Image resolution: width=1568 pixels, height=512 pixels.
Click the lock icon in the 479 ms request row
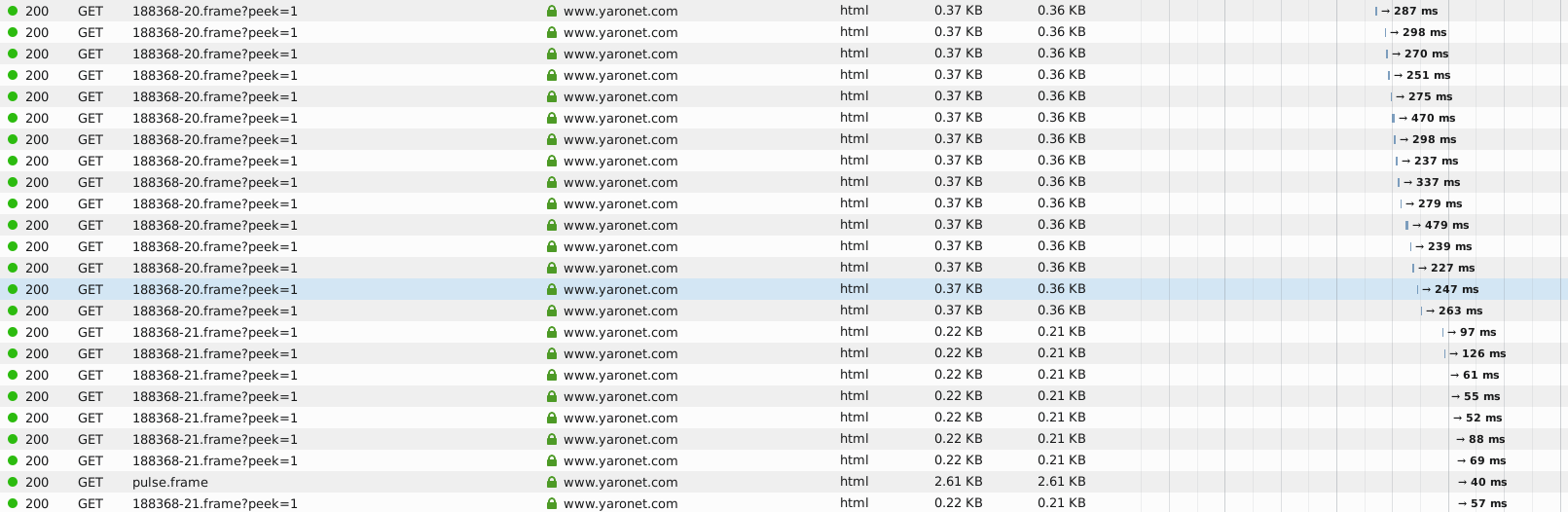(x=552, y=225)
